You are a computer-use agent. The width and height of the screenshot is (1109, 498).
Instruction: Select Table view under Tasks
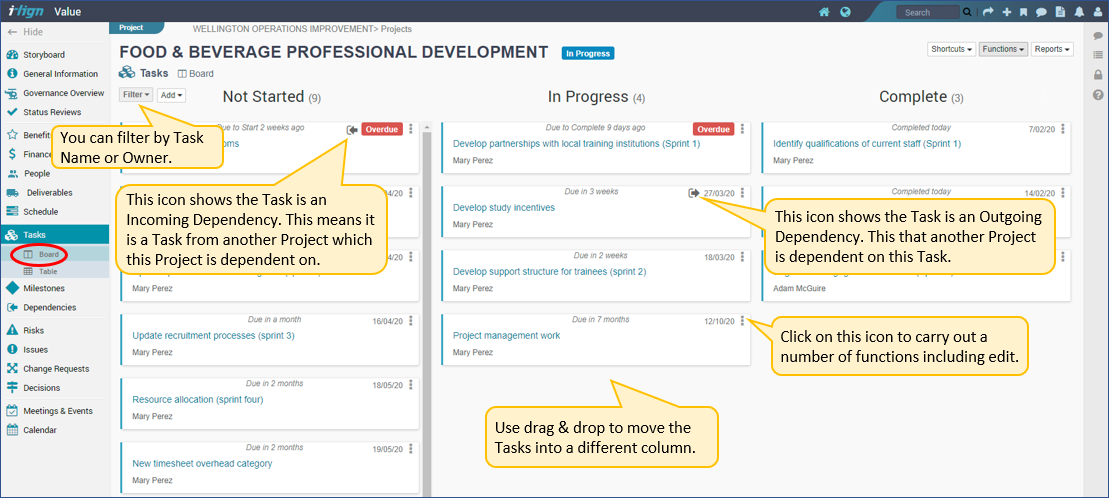click(48, 271)
